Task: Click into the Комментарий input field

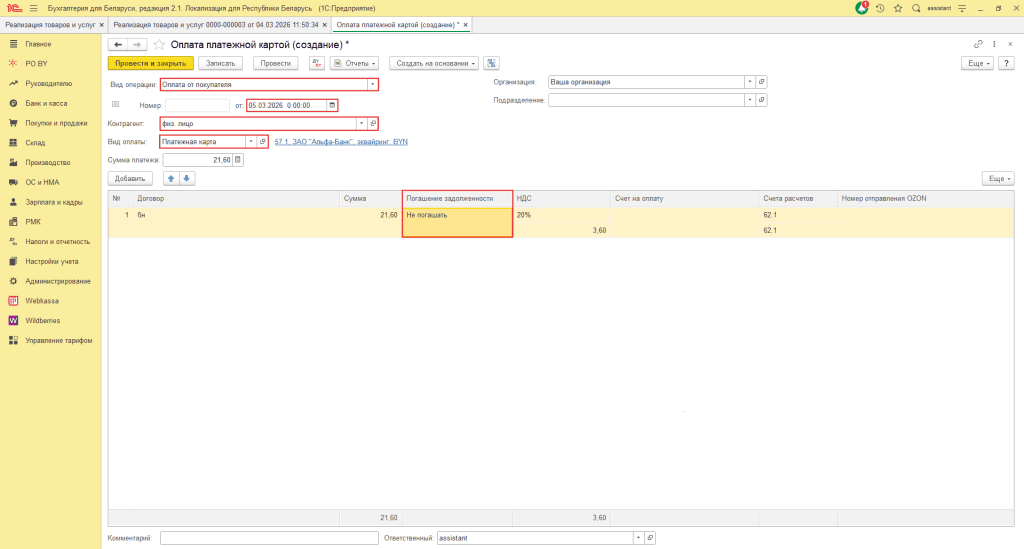Action: [x=267, y=538]
